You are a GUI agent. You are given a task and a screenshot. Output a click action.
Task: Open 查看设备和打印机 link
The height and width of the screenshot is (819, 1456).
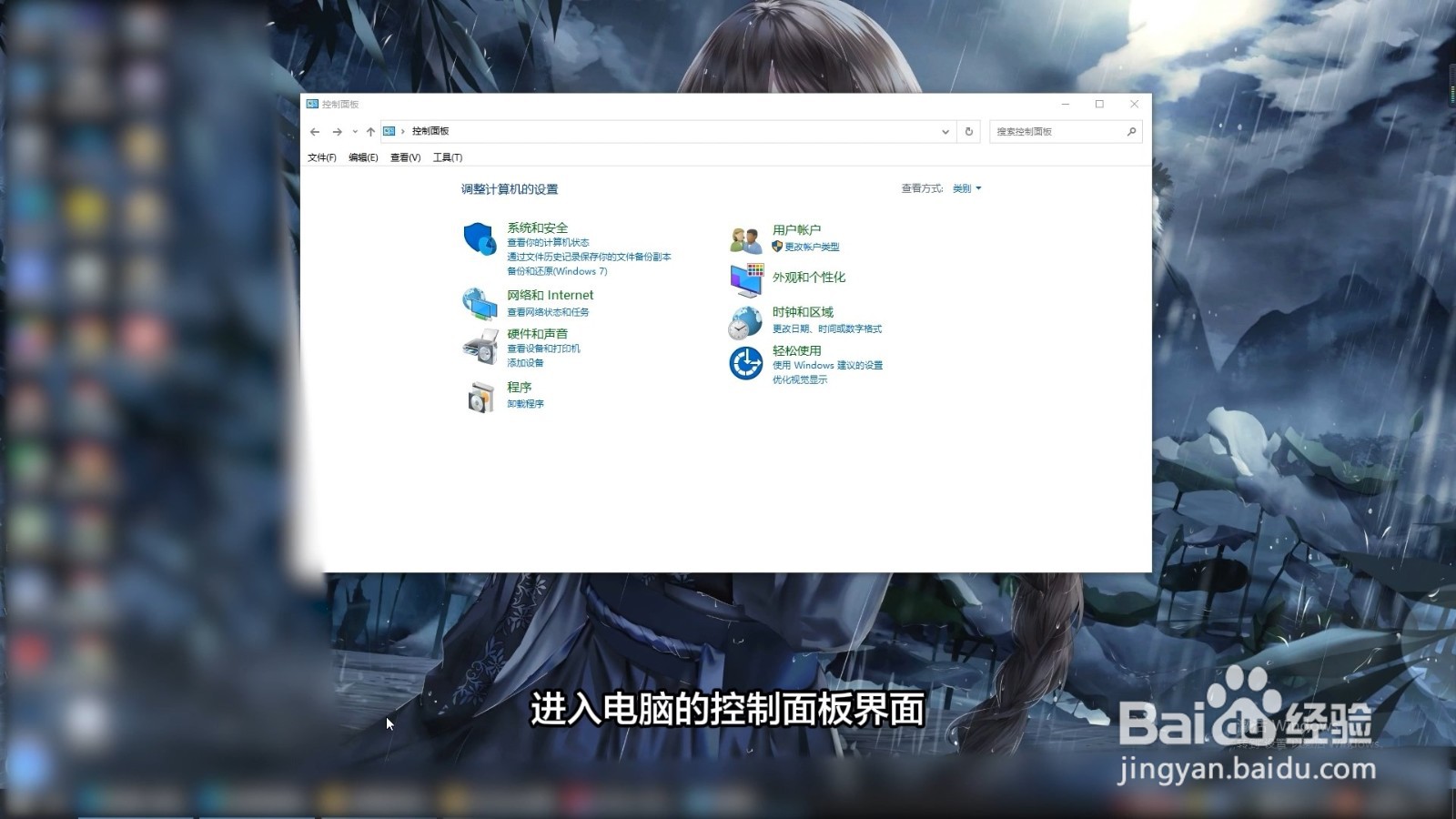coord(543,349)
